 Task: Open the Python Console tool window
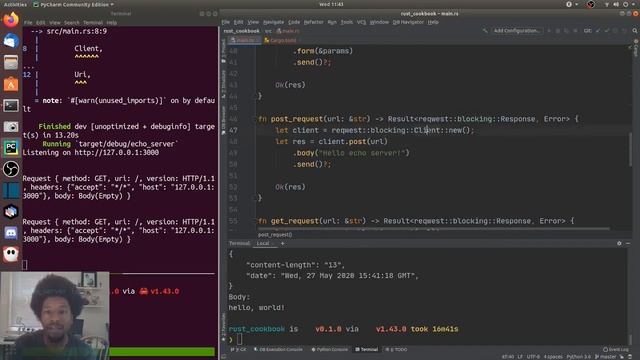coord(330,349)
